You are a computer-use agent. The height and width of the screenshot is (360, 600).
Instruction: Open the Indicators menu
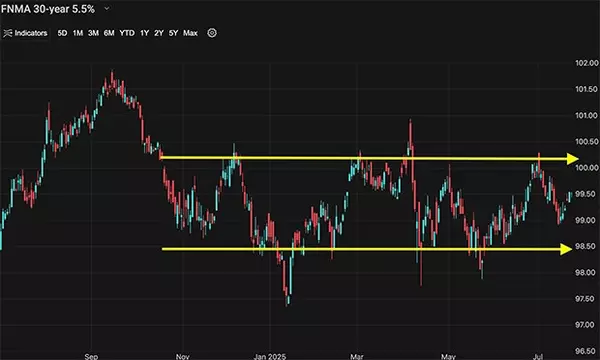pyautogui.click(x=25, y=33)
